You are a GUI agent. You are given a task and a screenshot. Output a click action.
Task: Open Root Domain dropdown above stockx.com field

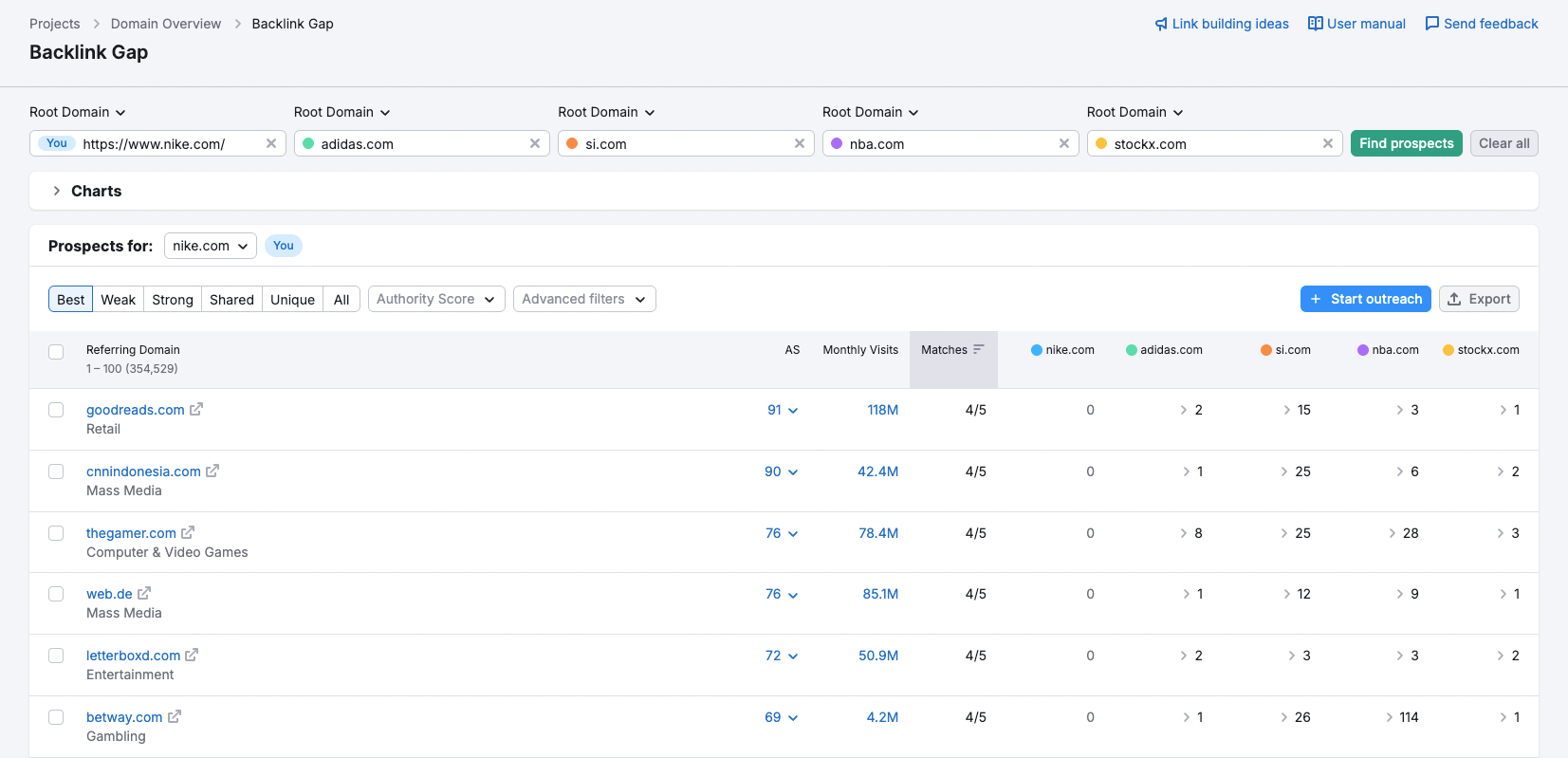pyautogui.click(x=1135, y=112)
